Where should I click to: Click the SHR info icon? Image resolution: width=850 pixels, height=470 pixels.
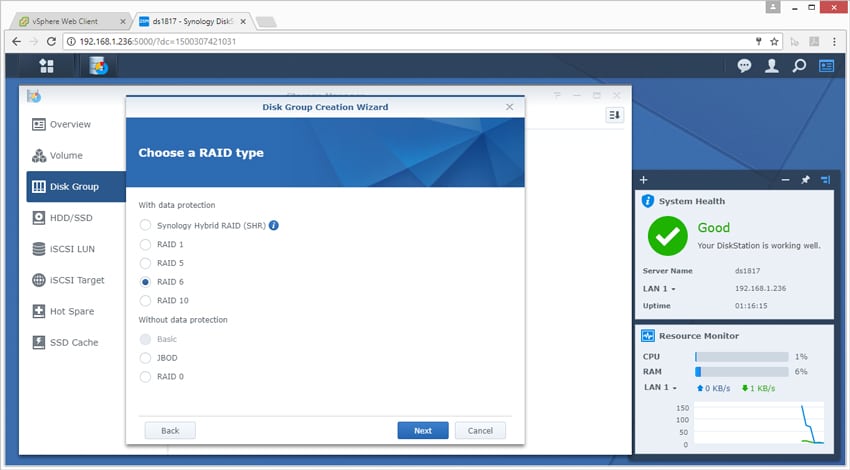(274, 226)
